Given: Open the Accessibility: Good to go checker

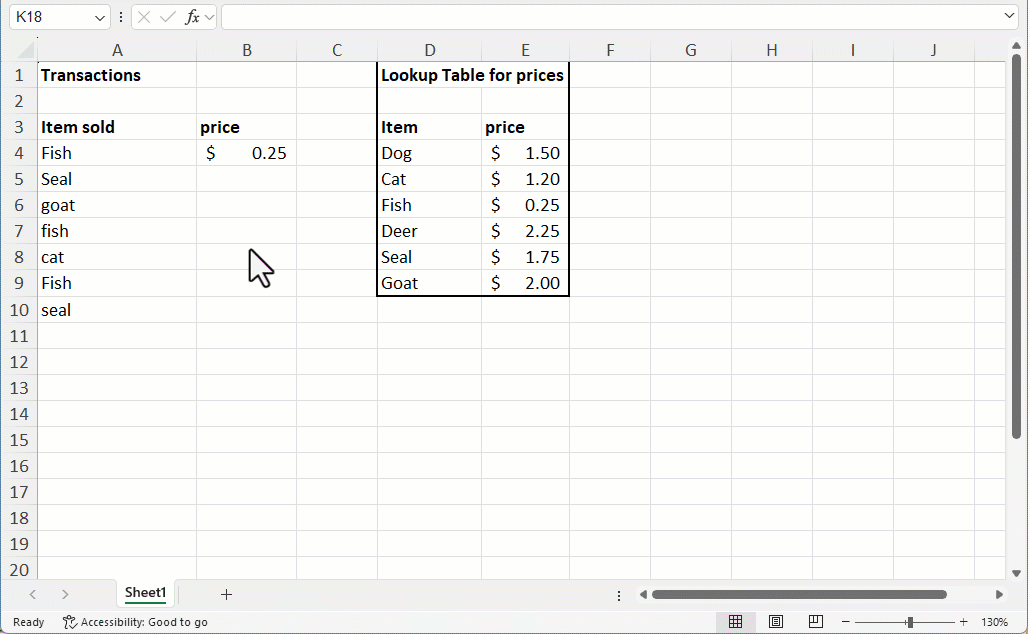Looking at the screenshot, I should (x=135, y=622).
